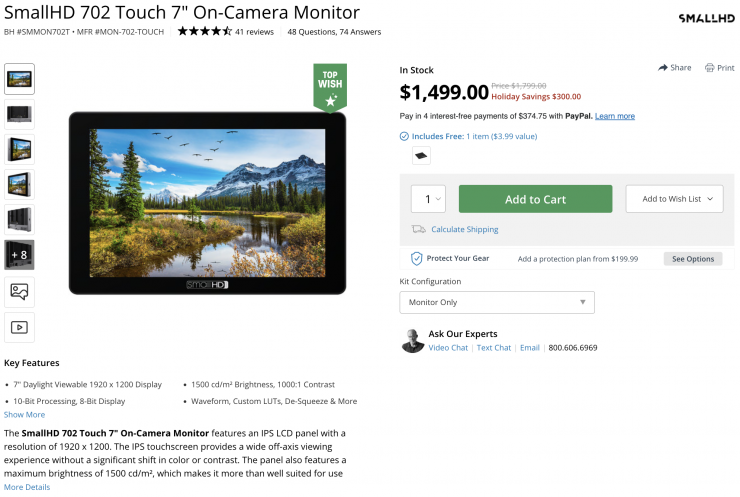Expand Show More key features
This screenshot has height=497, width=740.
click(x=24, y=414)
